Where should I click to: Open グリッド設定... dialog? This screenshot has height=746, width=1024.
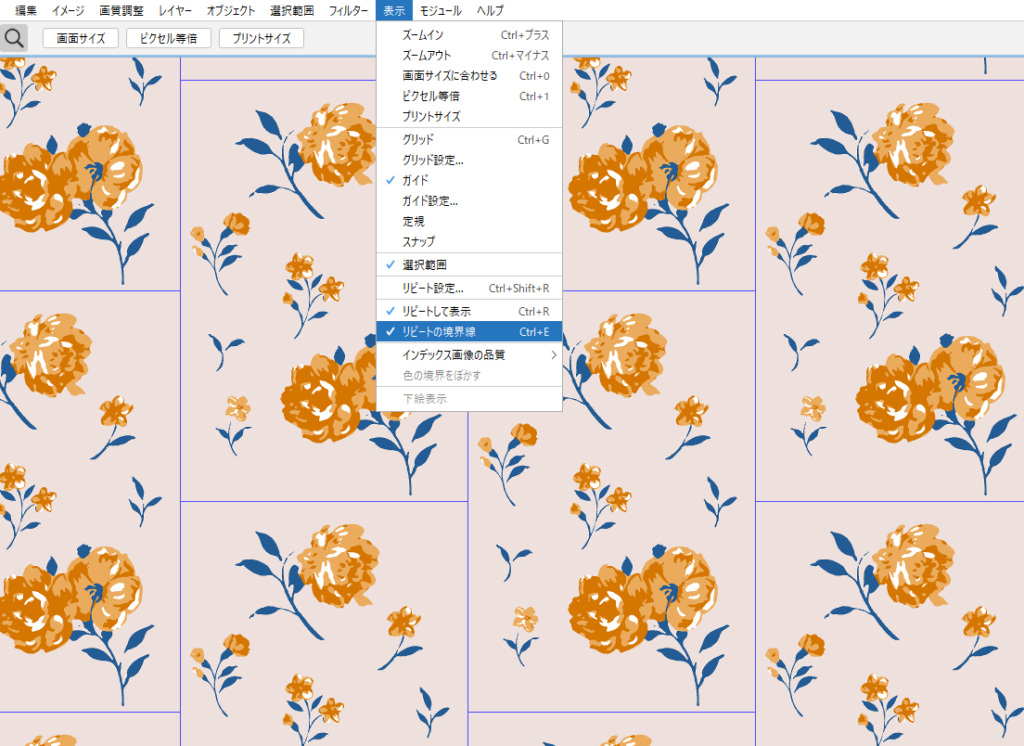point(469,160)
